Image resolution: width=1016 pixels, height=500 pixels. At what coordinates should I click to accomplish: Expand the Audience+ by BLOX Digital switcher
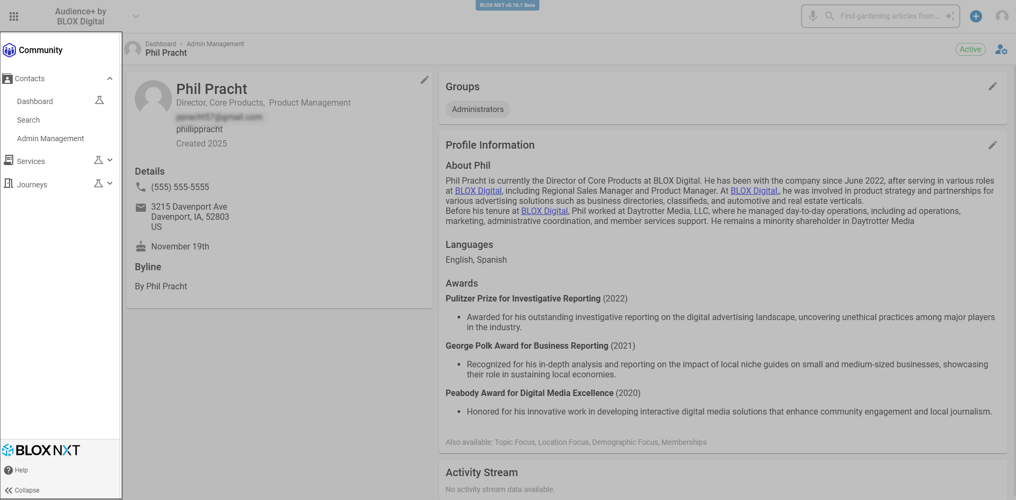click(135, 16)
